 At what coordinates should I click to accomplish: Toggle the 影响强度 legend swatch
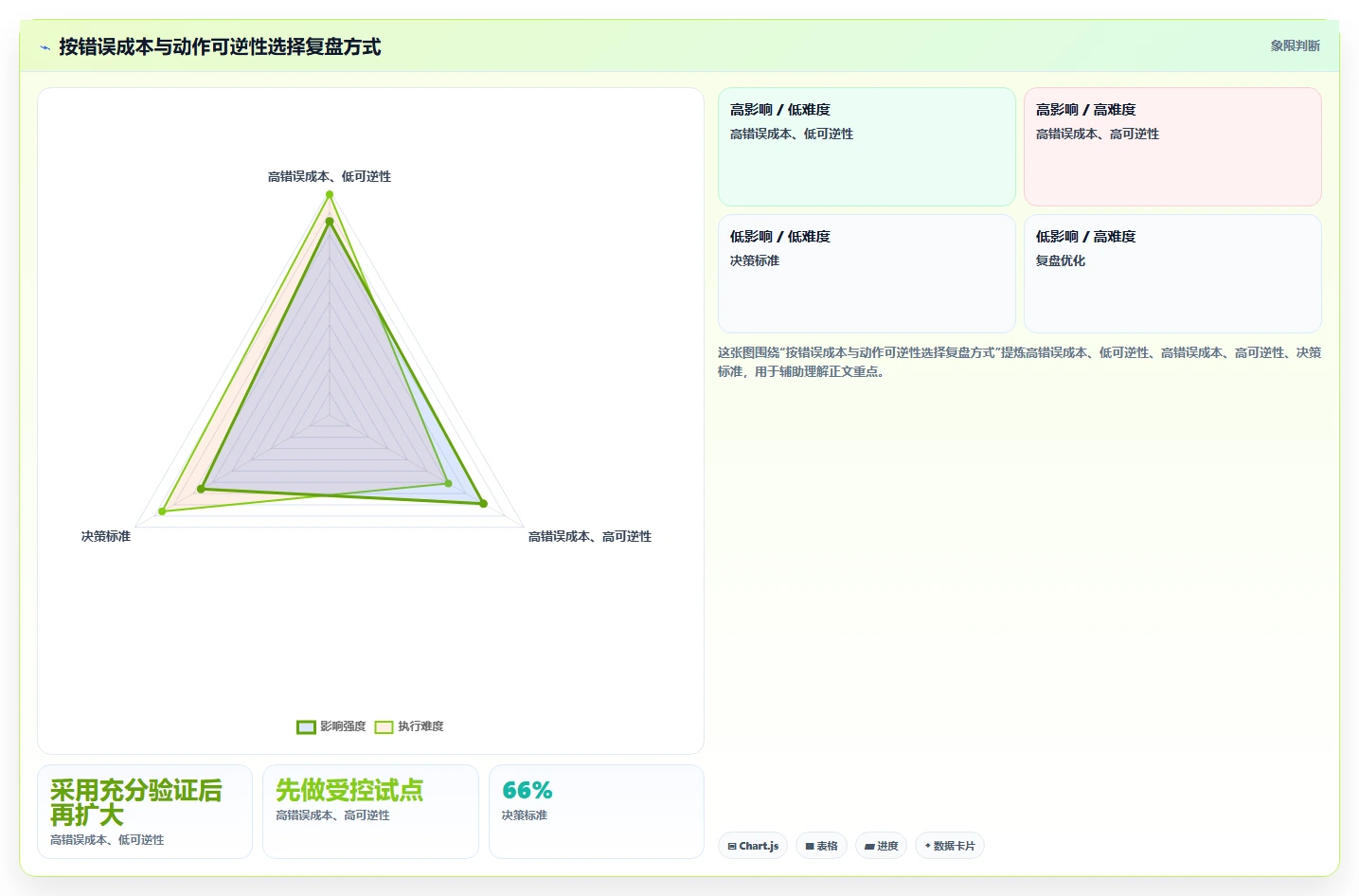(x=306, y=727)
